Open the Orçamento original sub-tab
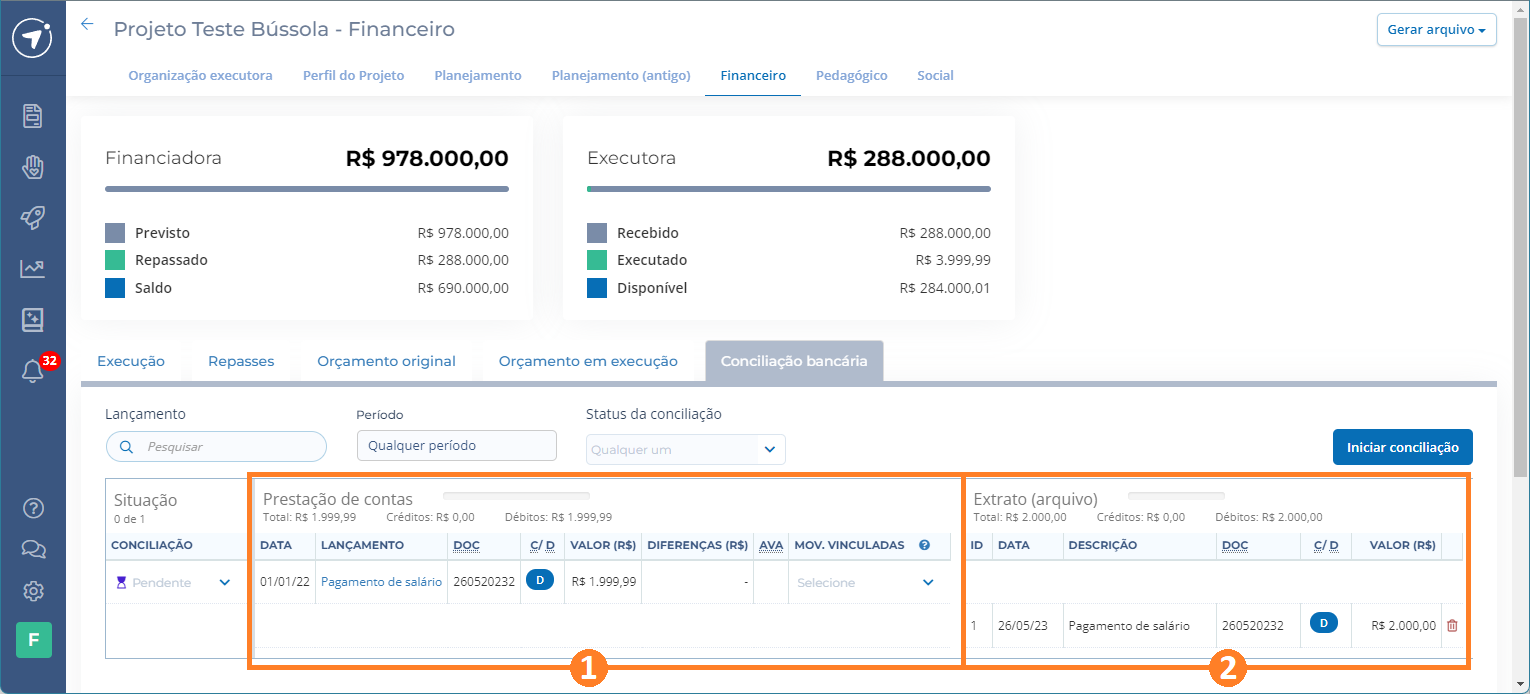The image size is (1530, 694). coord(386,361)
